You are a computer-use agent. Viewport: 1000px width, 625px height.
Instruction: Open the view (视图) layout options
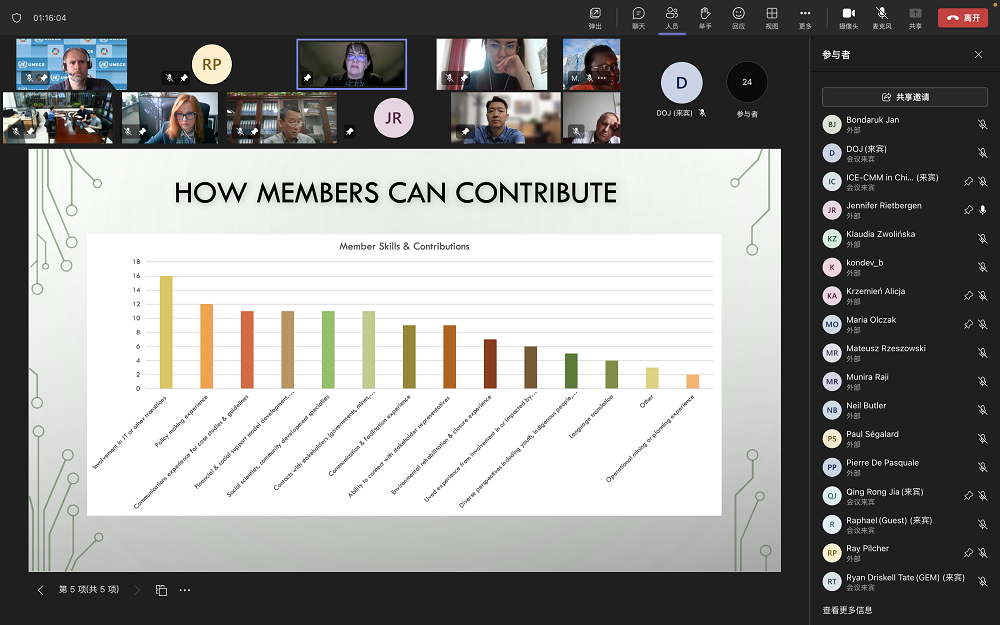(772, 17)
